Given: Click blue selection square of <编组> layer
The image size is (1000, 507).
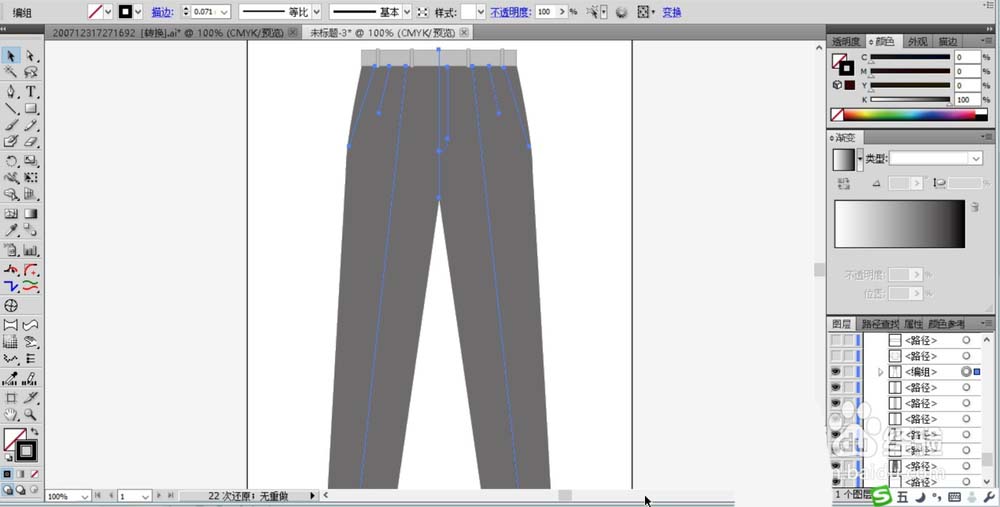Looking at the screenshot, I should 977,371.
